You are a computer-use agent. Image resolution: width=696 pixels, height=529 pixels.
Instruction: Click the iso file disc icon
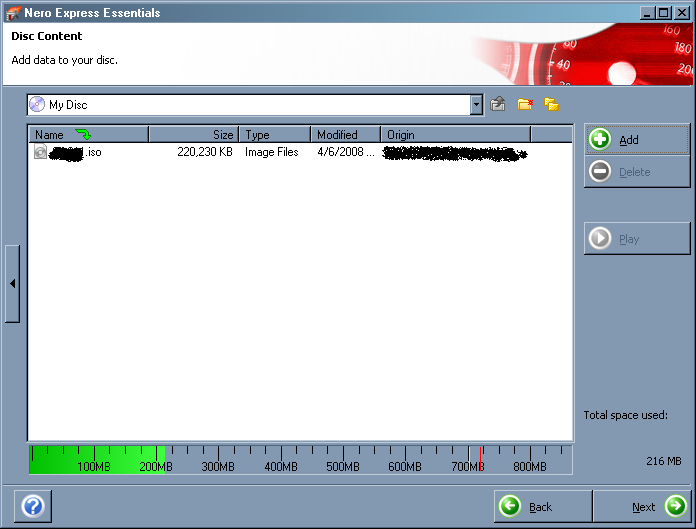click(40, 152)
